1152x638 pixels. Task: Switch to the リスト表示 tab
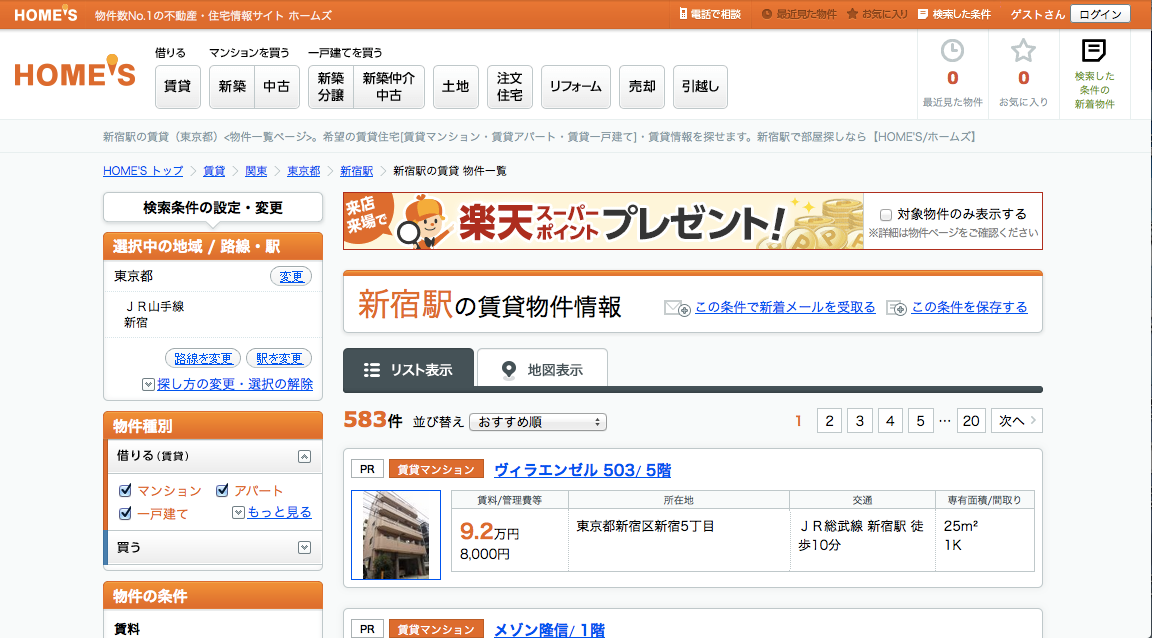pos(408,368)
